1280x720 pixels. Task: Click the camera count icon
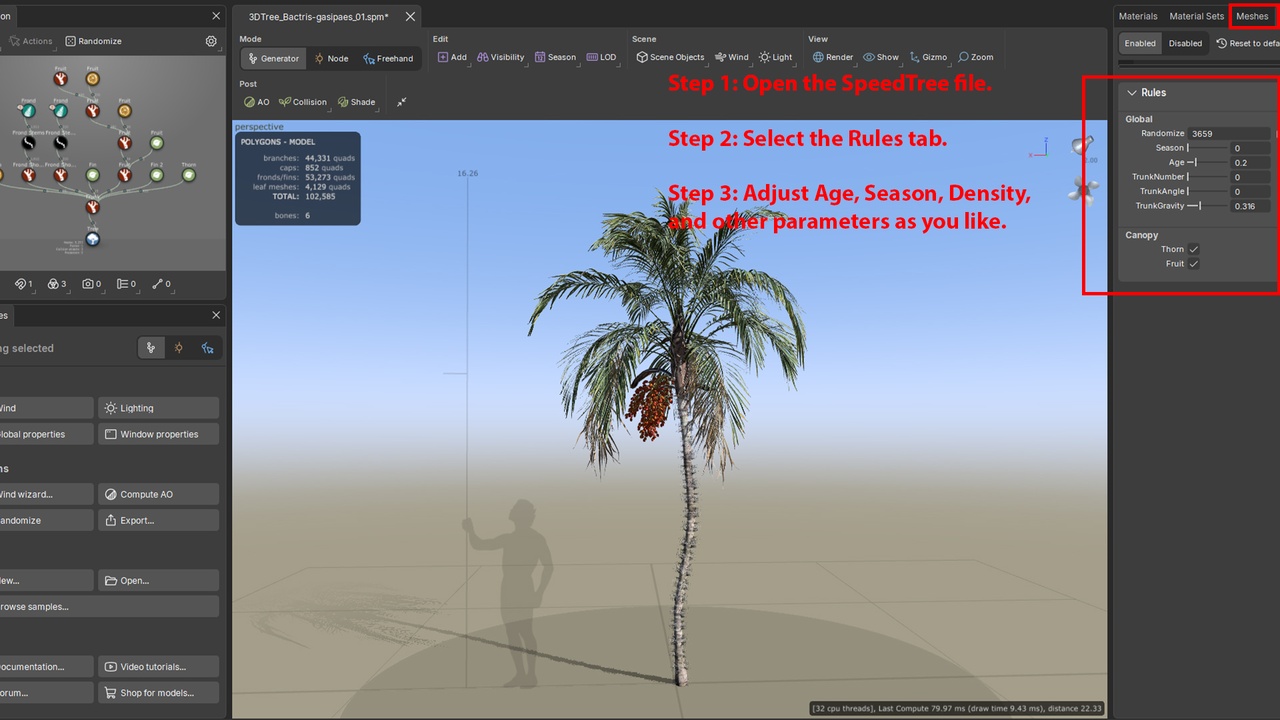pos(91,284)
